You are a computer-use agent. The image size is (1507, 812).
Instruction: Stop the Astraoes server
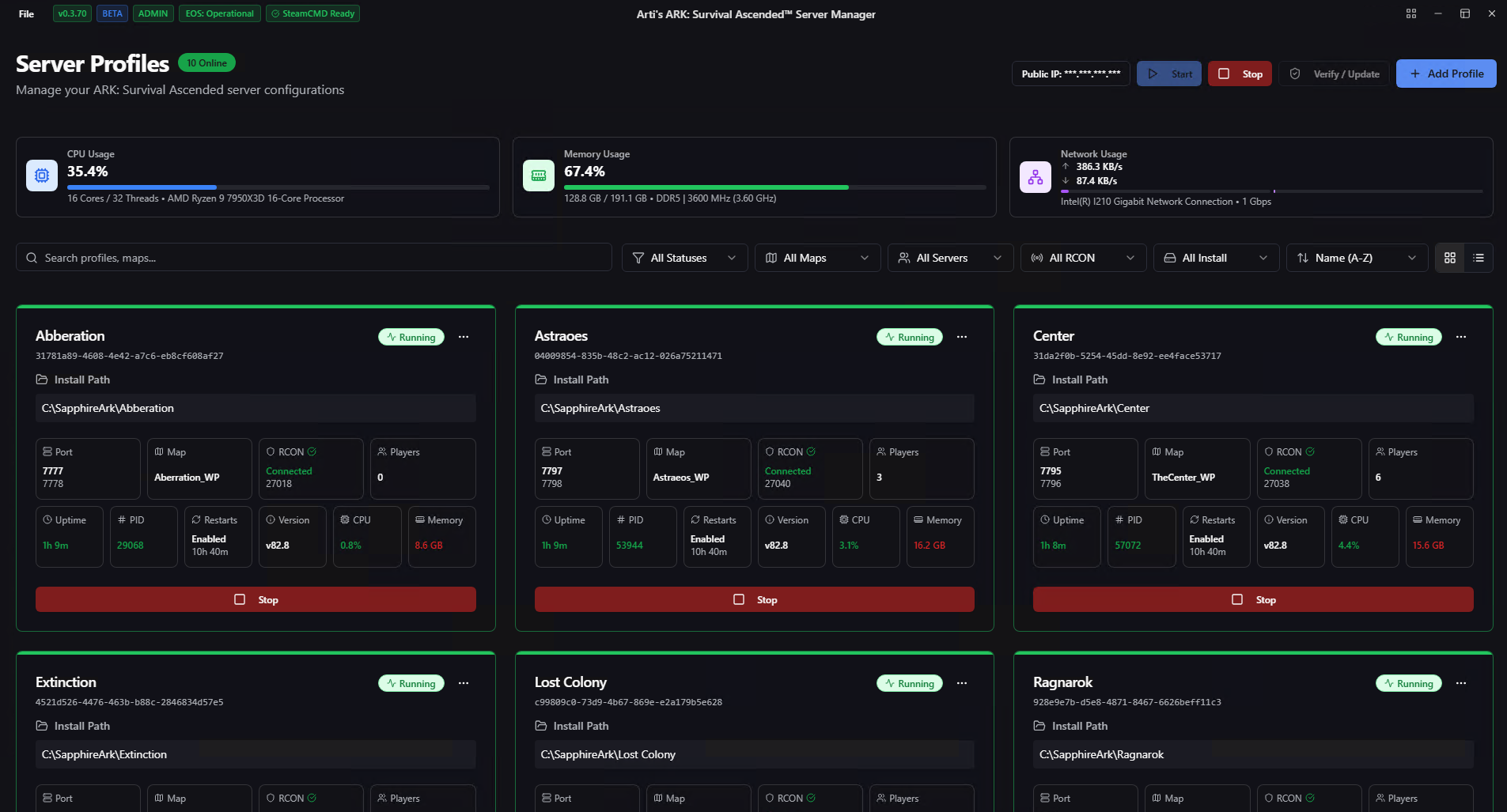(754, 599)
